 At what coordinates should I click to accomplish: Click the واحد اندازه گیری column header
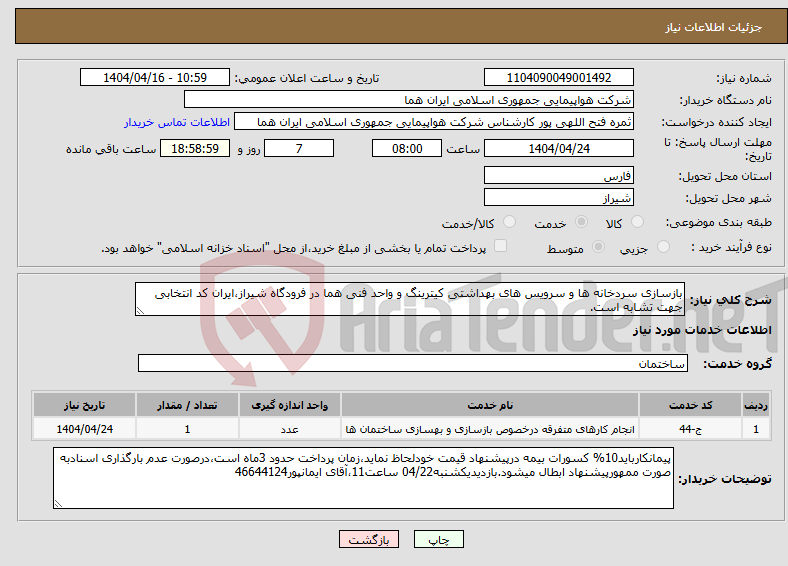(289, 405)
